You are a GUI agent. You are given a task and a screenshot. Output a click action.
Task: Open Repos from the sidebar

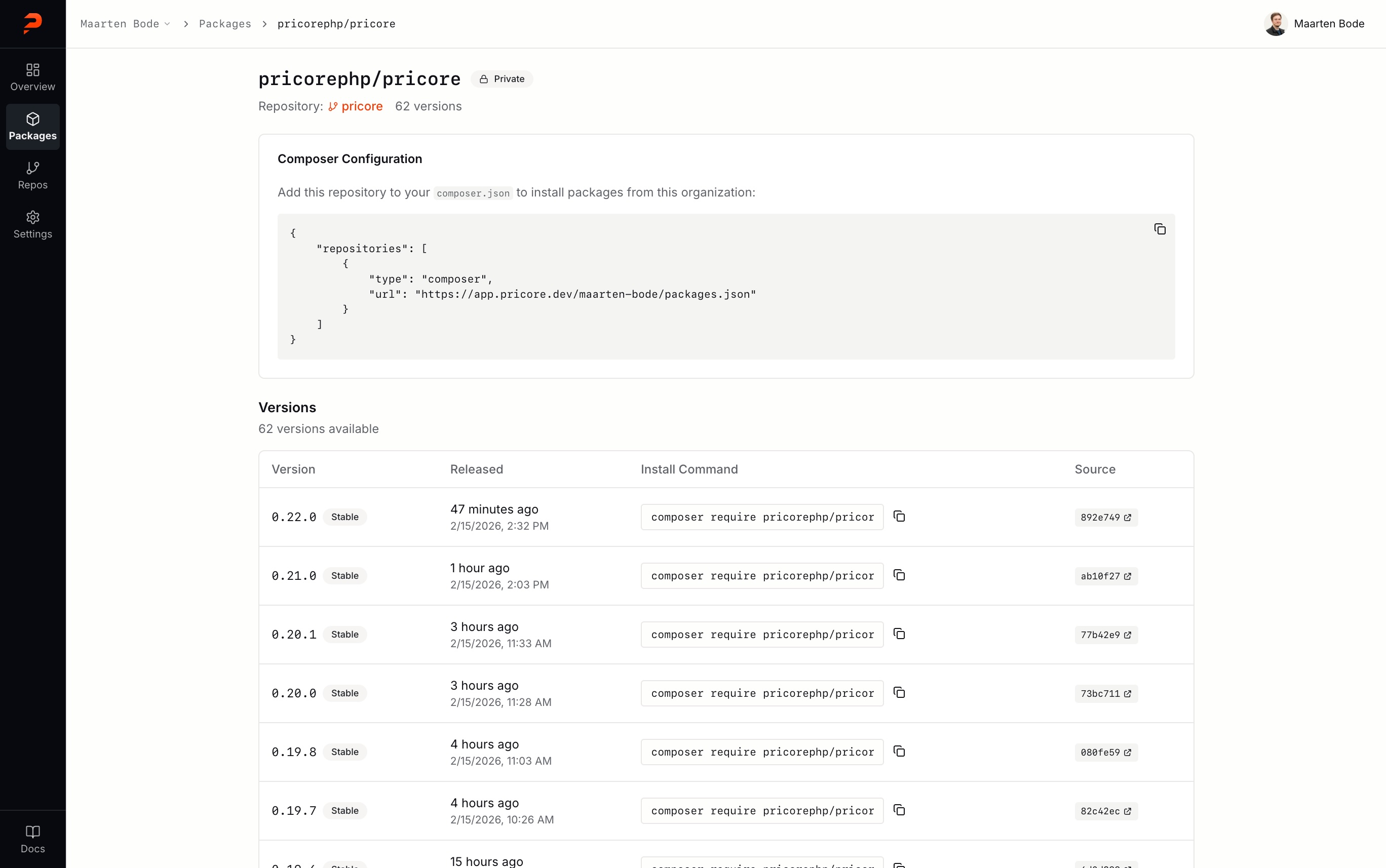coord(32,175)
